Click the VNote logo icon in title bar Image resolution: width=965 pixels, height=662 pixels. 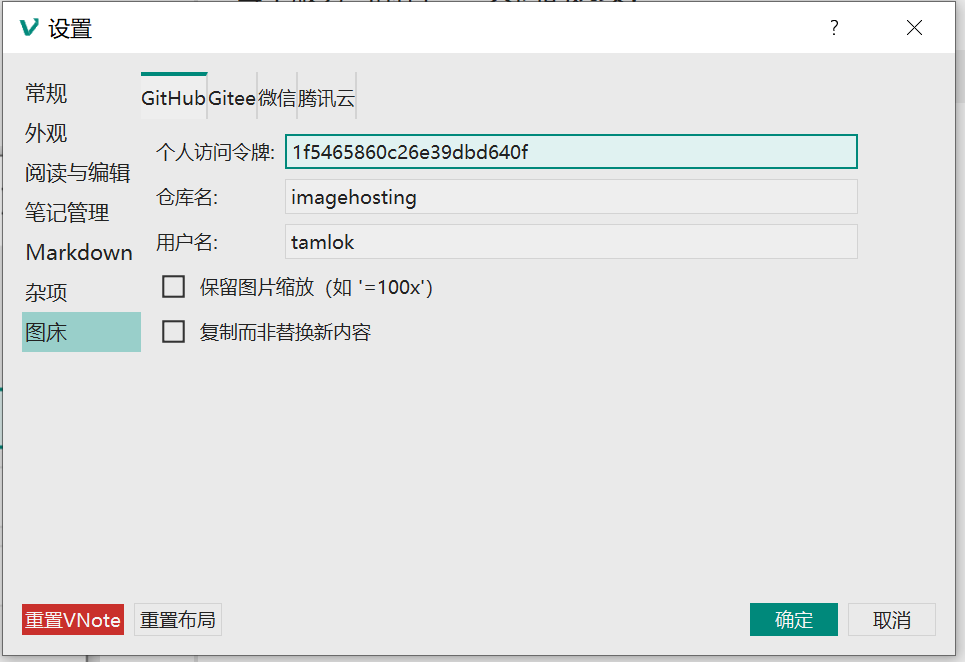29,28
